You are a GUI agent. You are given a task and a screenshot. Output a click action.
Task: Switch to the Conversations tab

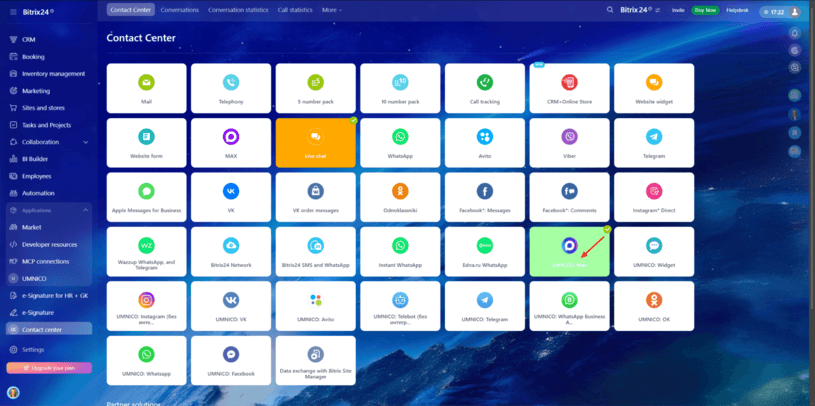(179, 10)
